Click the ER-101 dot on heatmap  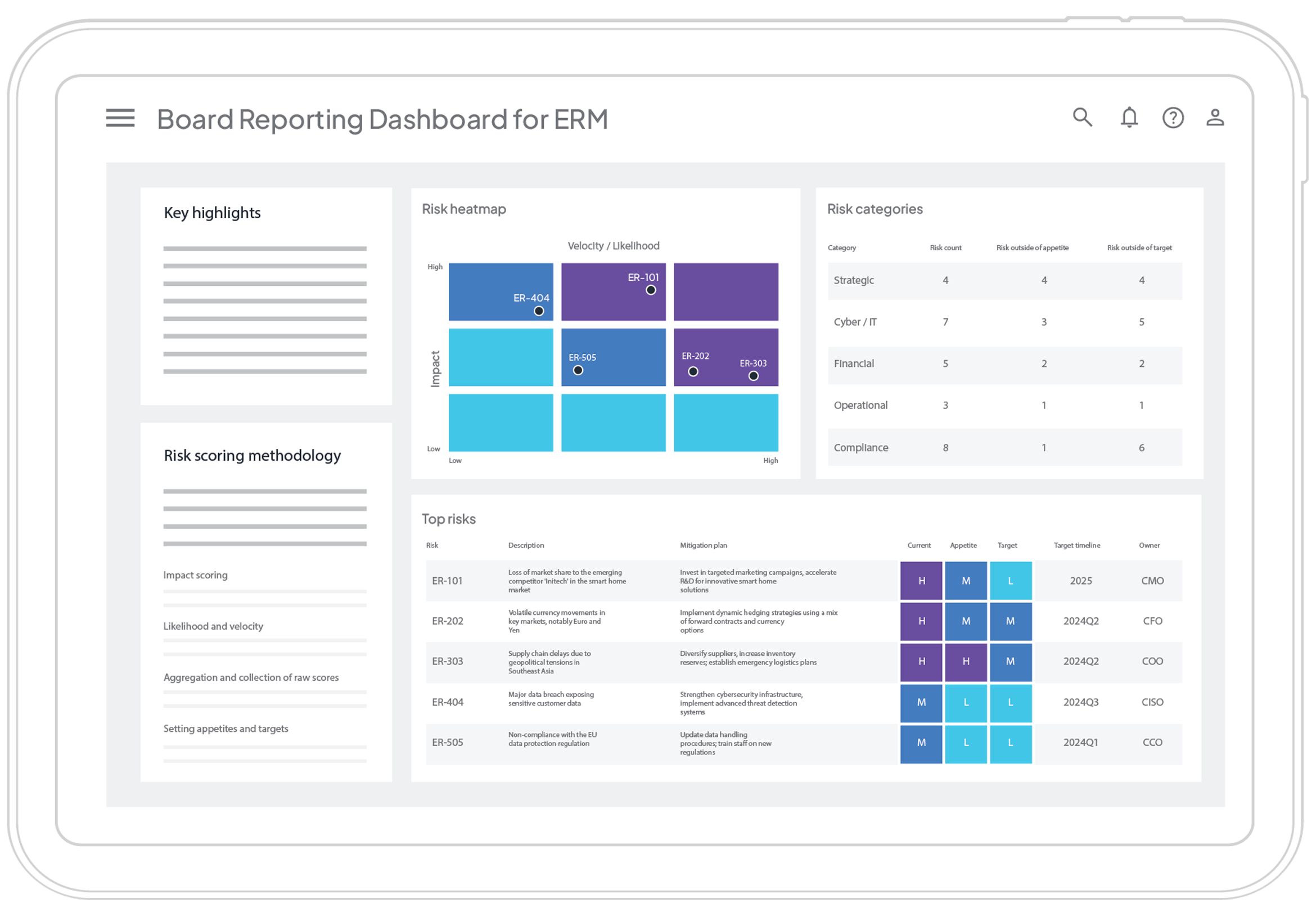(651, 290)
